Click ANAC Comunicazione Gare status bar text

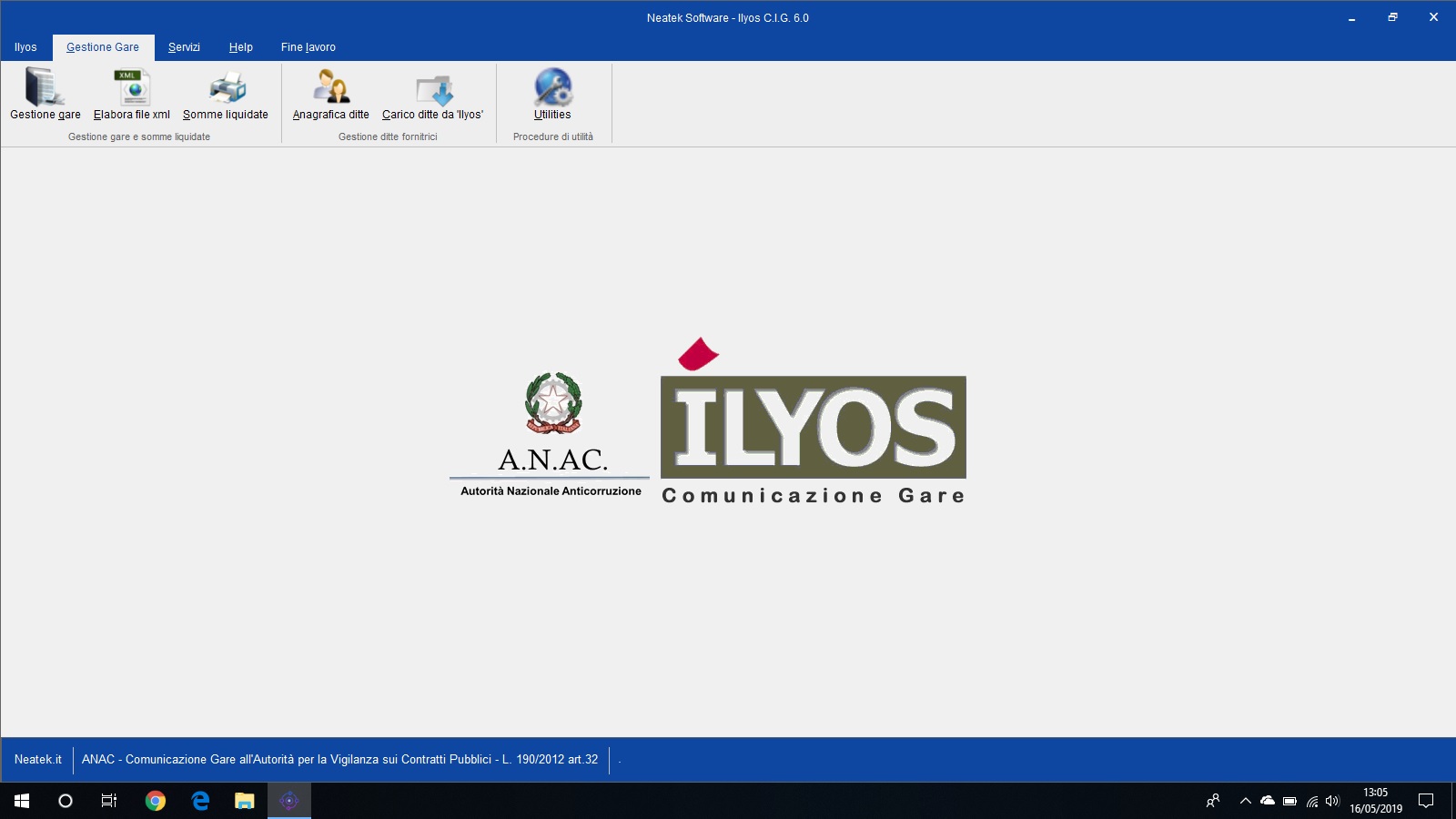pyautogui.click(x=339, y=759)
